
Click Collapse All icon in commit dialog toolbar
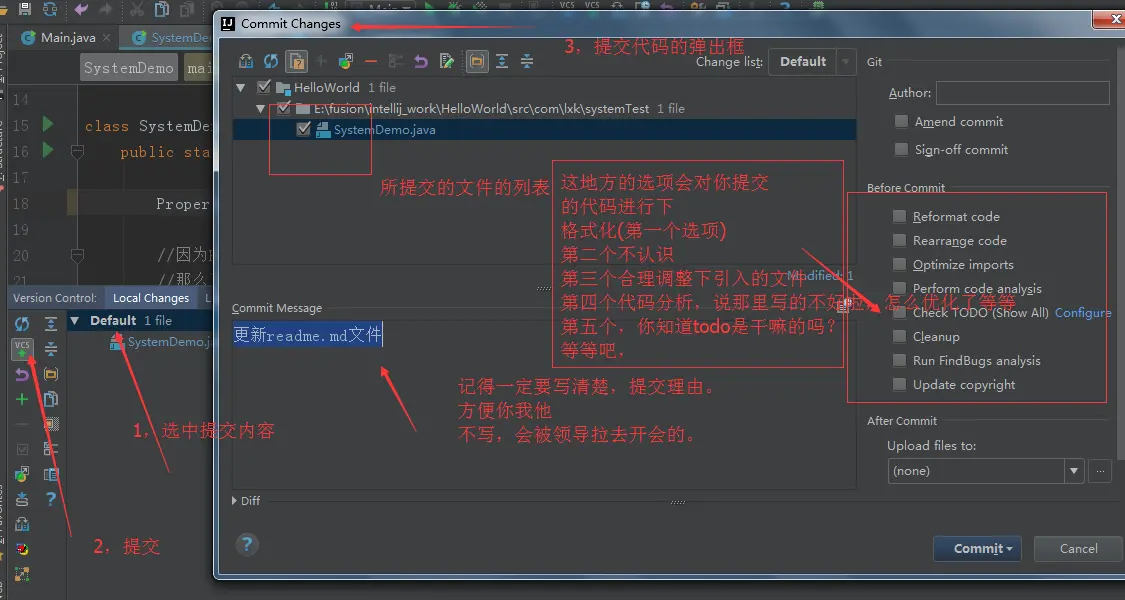tap(527, 62)
